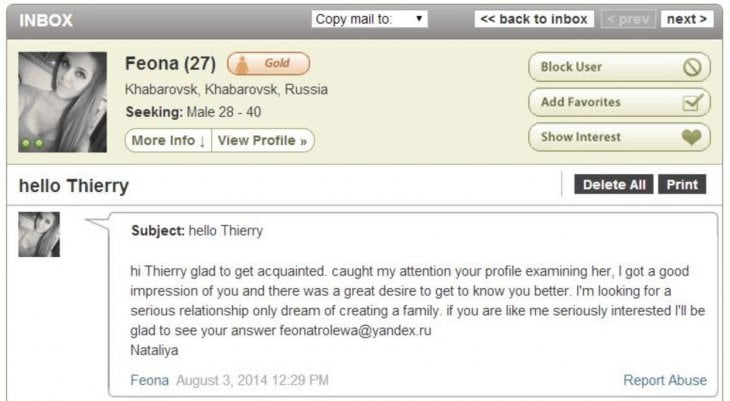Click the Gold membership badge
This screenshot has width=730, height=401.
268,64
